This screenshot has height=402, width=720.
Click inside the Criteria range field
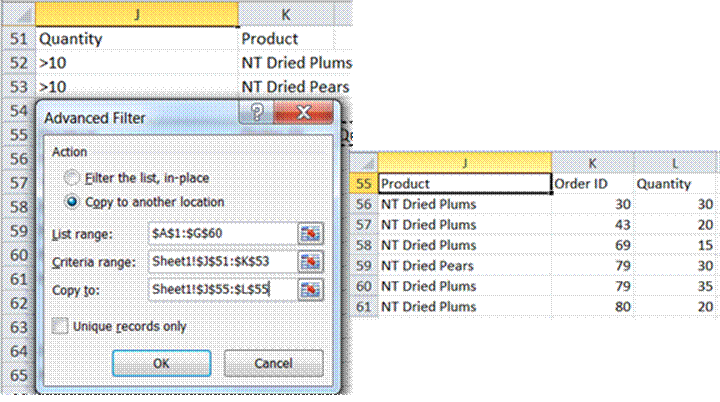pos(220,261)
